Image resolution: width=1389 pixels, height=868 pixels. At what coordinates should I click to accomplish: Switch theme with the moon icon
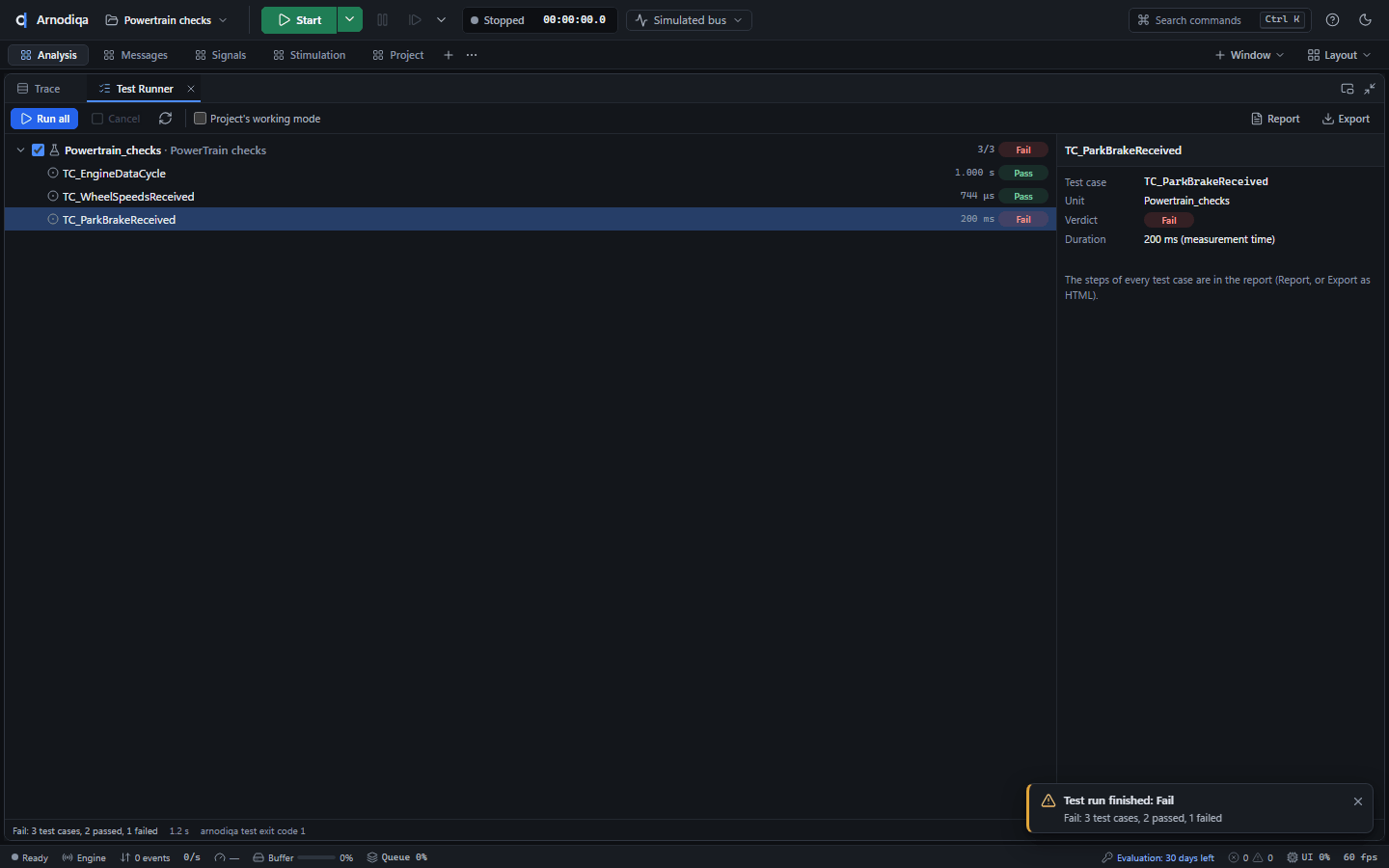(1365, 20)
